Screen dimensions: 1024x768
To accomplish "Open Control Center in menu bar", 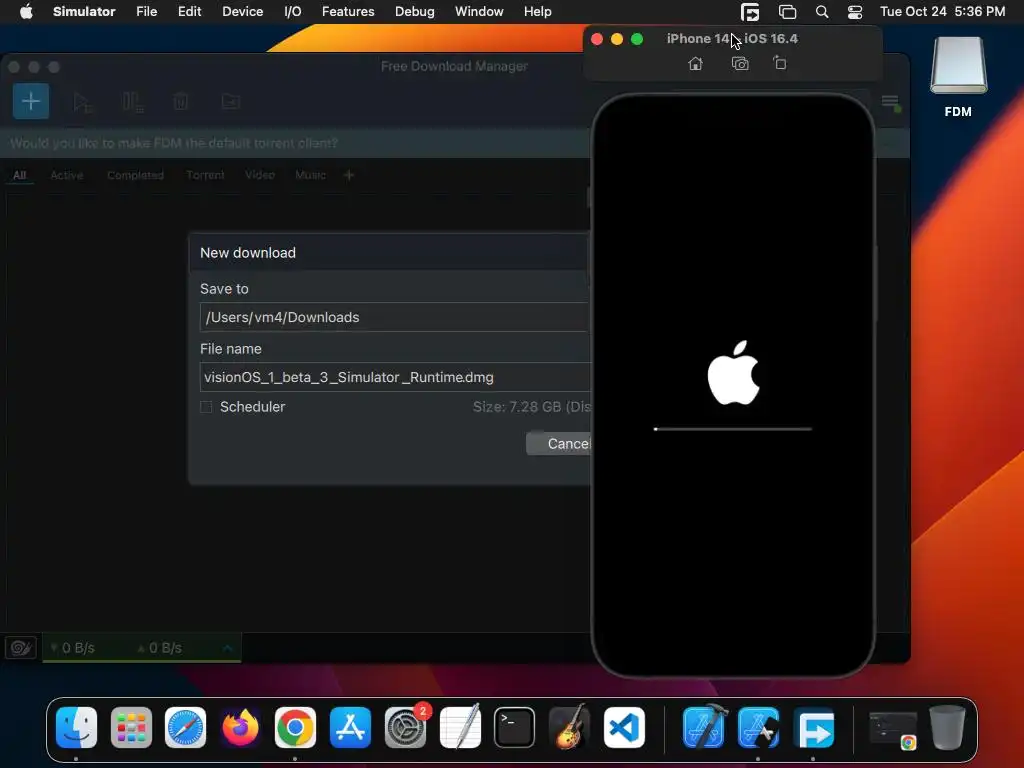I will 855,12.
